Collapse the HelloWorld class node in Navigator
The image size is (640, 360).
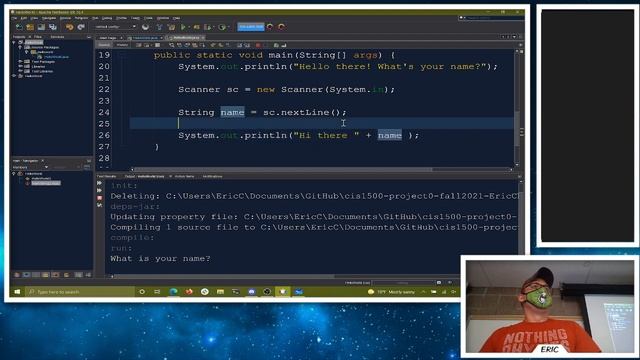coord(13,174)
